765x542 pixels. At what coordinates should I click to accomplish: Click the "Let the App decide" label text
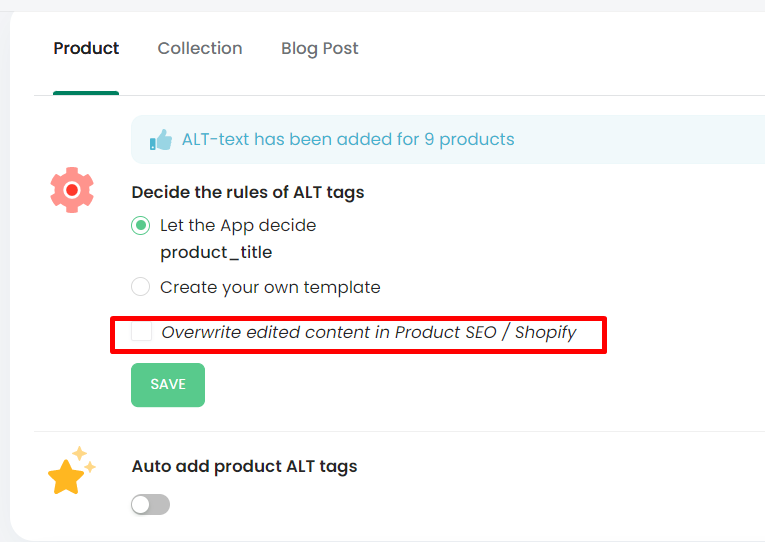click(x=238, y=225)
